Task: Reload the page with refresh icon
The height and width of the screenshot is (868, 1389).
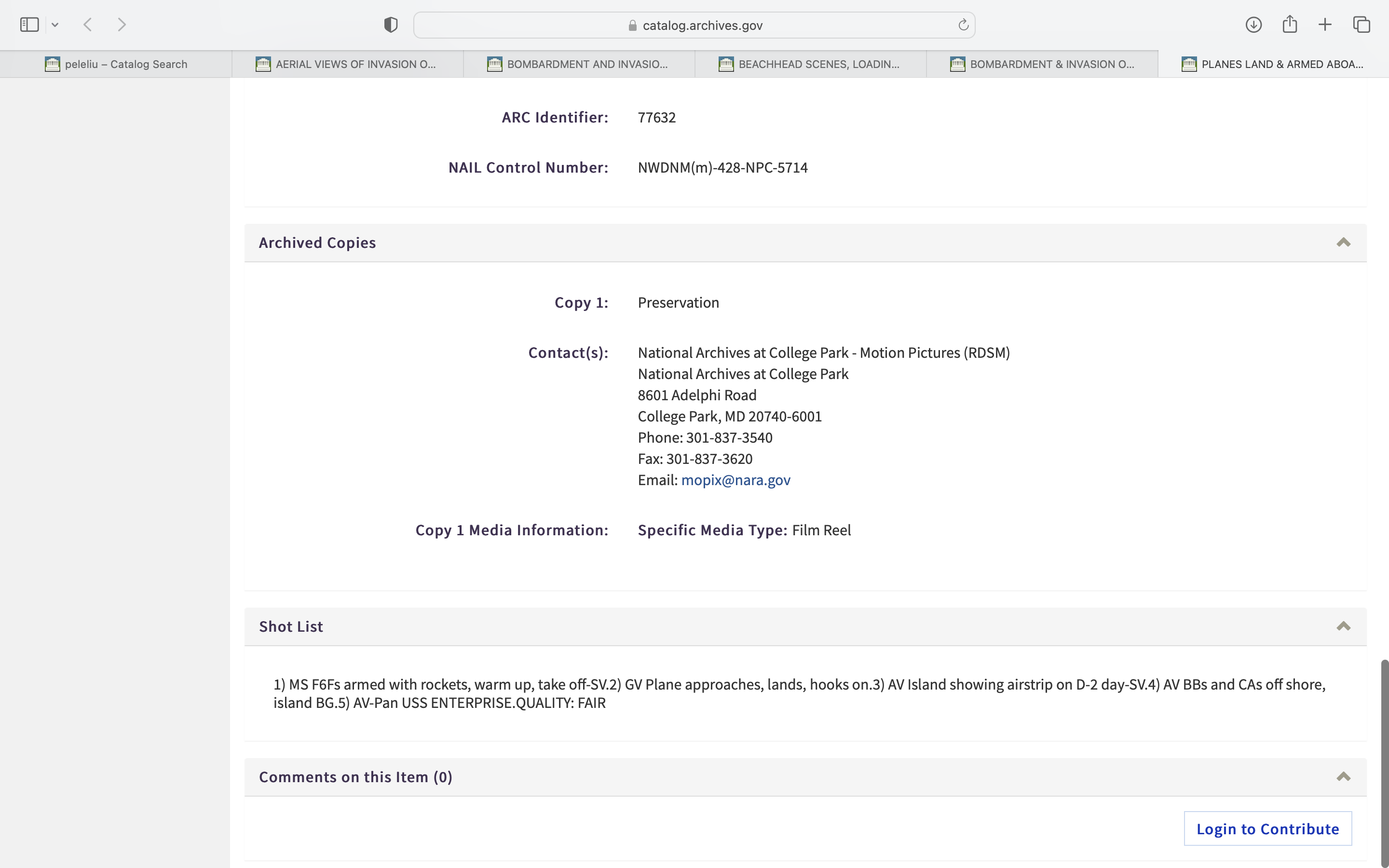Action: click(963, 25)
